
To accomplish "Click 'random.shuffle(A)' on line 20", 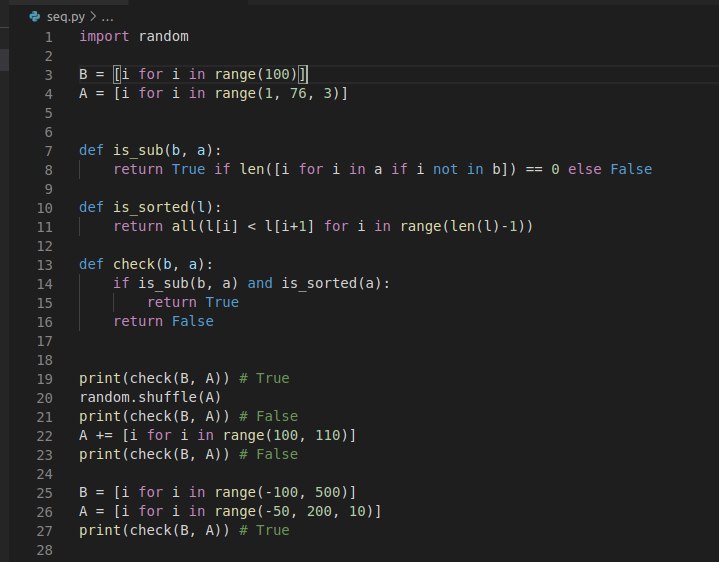I will (x=150, y=397).
